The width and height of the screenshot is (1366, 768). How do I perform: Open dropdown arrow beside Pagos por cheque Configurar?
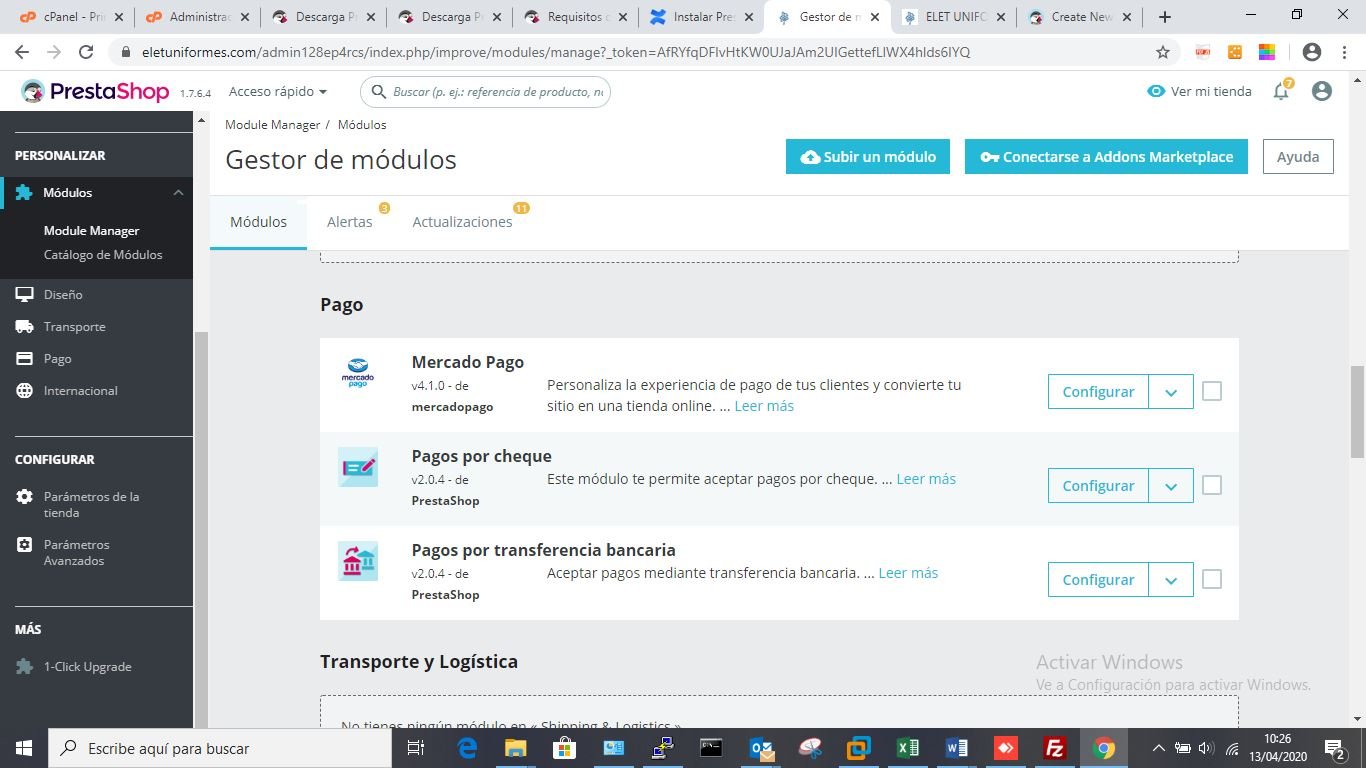pos(1171,486)
